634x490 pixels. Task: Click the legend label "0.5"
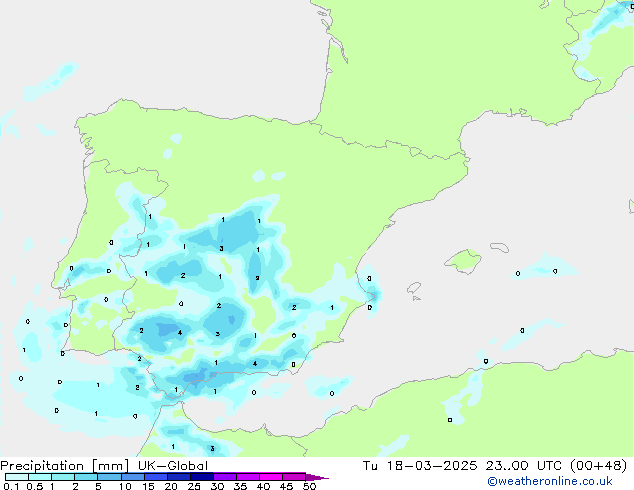35,486
